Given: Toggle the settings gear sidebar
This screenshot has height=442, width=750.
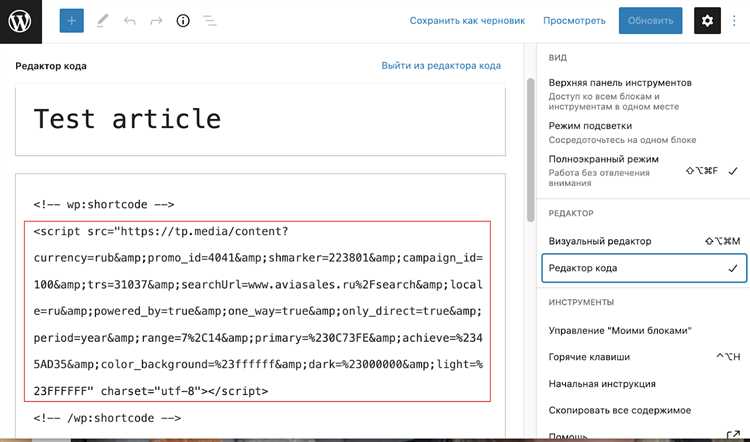Looking at the screenshot, I should [707, 21].
